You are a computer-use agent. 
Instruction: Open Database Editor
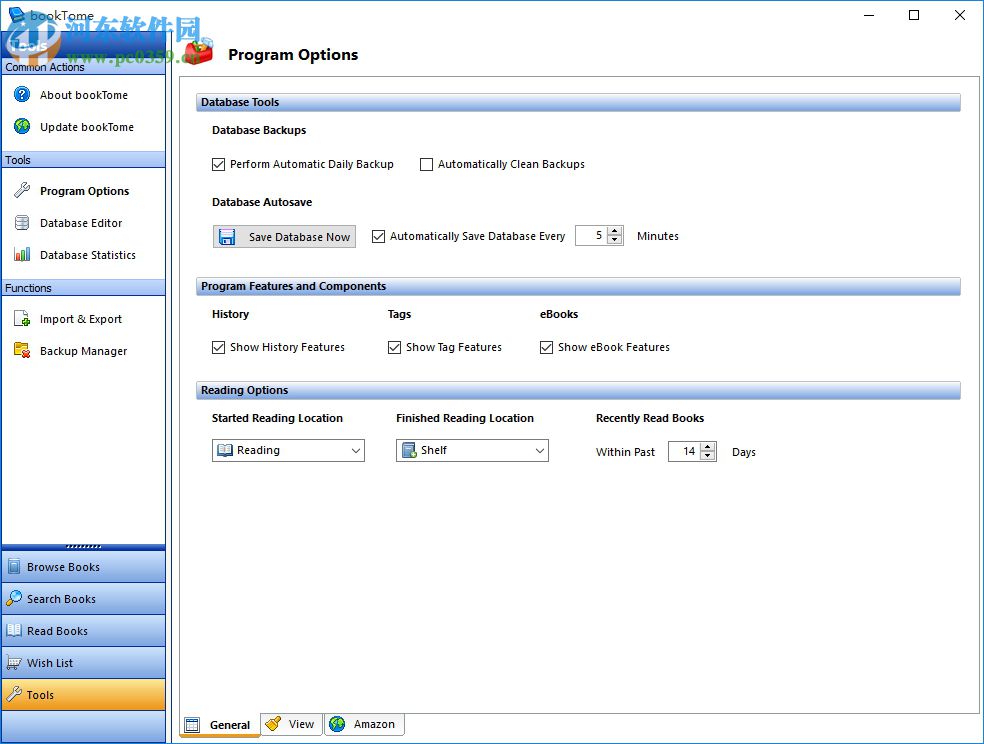[81, 223]
